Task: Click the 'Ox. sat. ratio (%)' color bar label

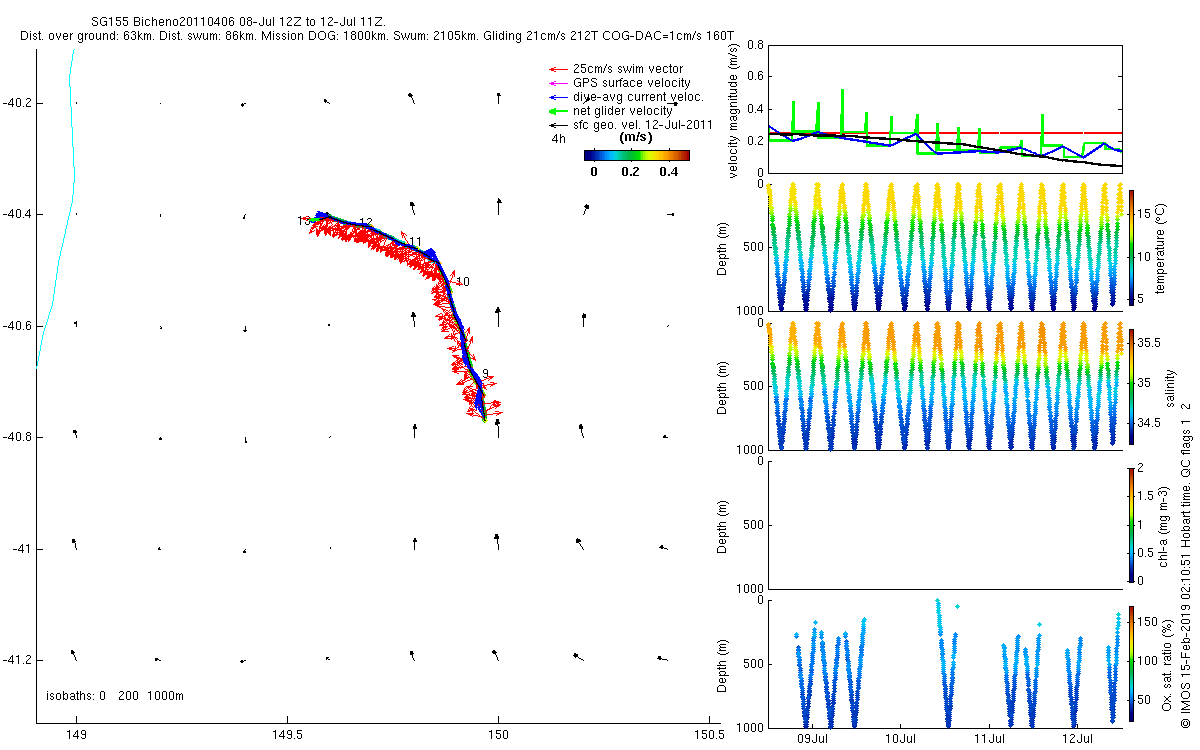Action: 1166,664
